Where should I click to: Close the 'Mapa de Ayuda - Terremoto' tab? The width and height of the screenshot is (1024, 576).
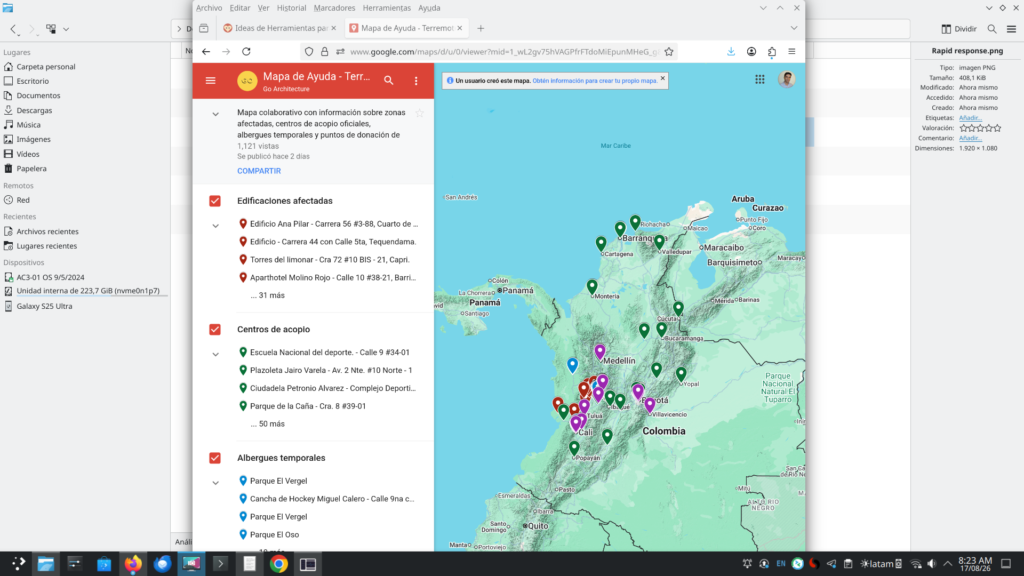(x=460, y=28)
